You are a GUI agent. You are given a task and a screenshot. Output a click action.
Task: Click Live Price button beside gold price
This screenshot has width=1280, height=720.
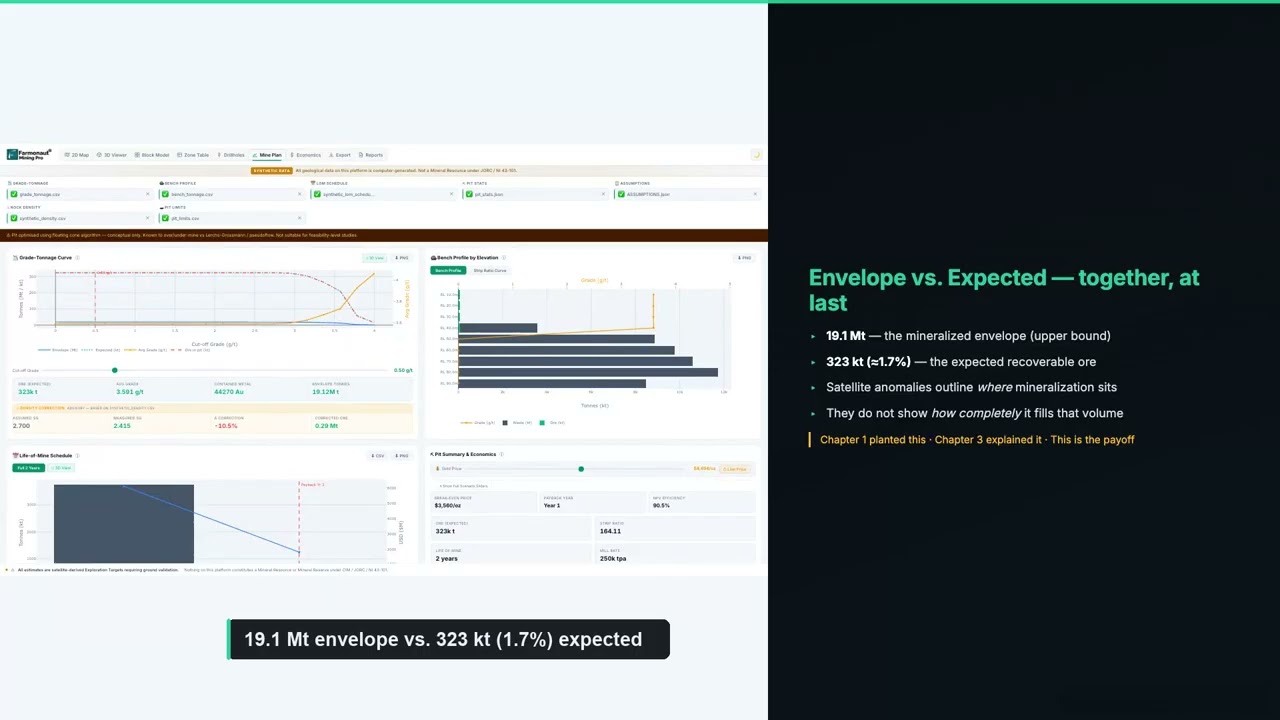pyautogui.click(x=735, y=469)
